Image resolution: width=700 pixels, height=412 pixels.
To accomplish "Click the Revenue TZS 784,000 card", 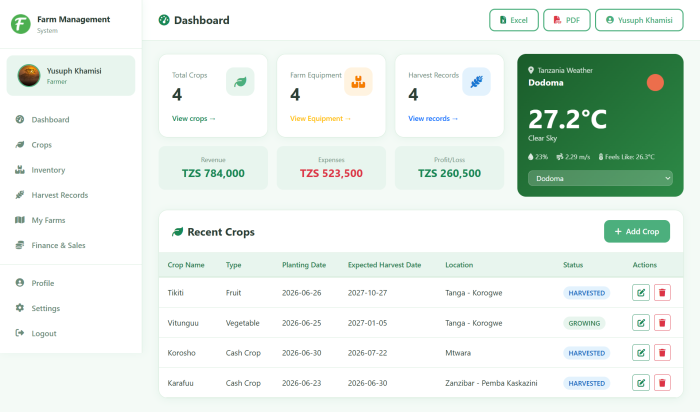I will point(213,168).
